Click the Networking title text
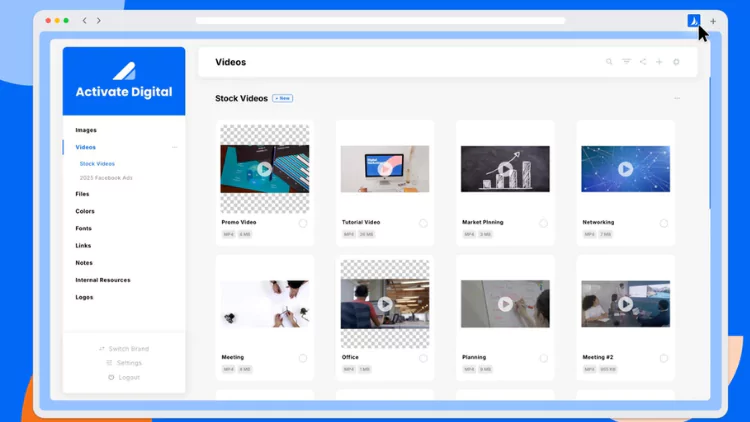The image size is (750, 422). [x=598, y=222]
